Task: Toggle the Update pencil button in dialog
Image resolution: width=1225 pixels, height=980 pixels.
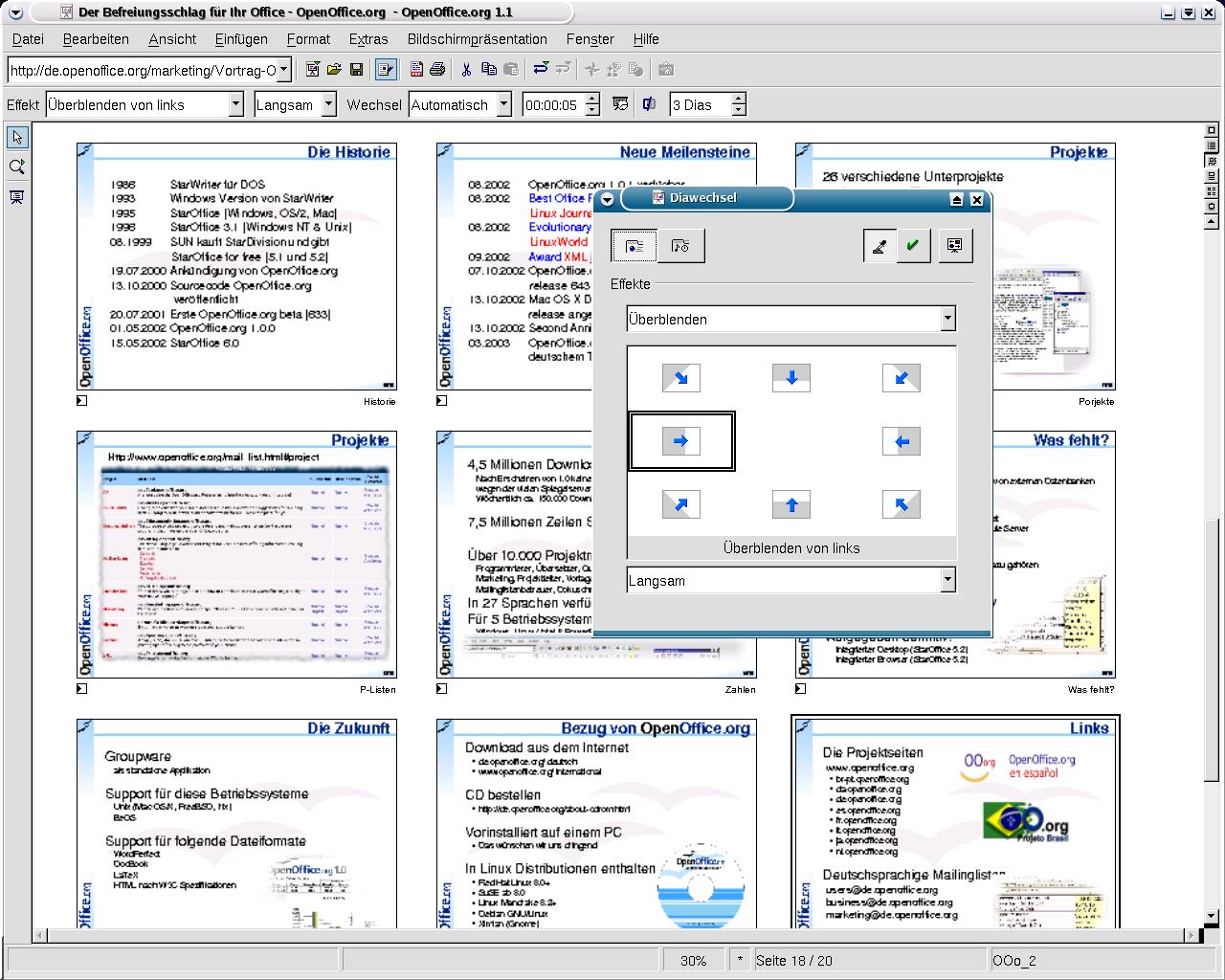Action: click(879, 246)
